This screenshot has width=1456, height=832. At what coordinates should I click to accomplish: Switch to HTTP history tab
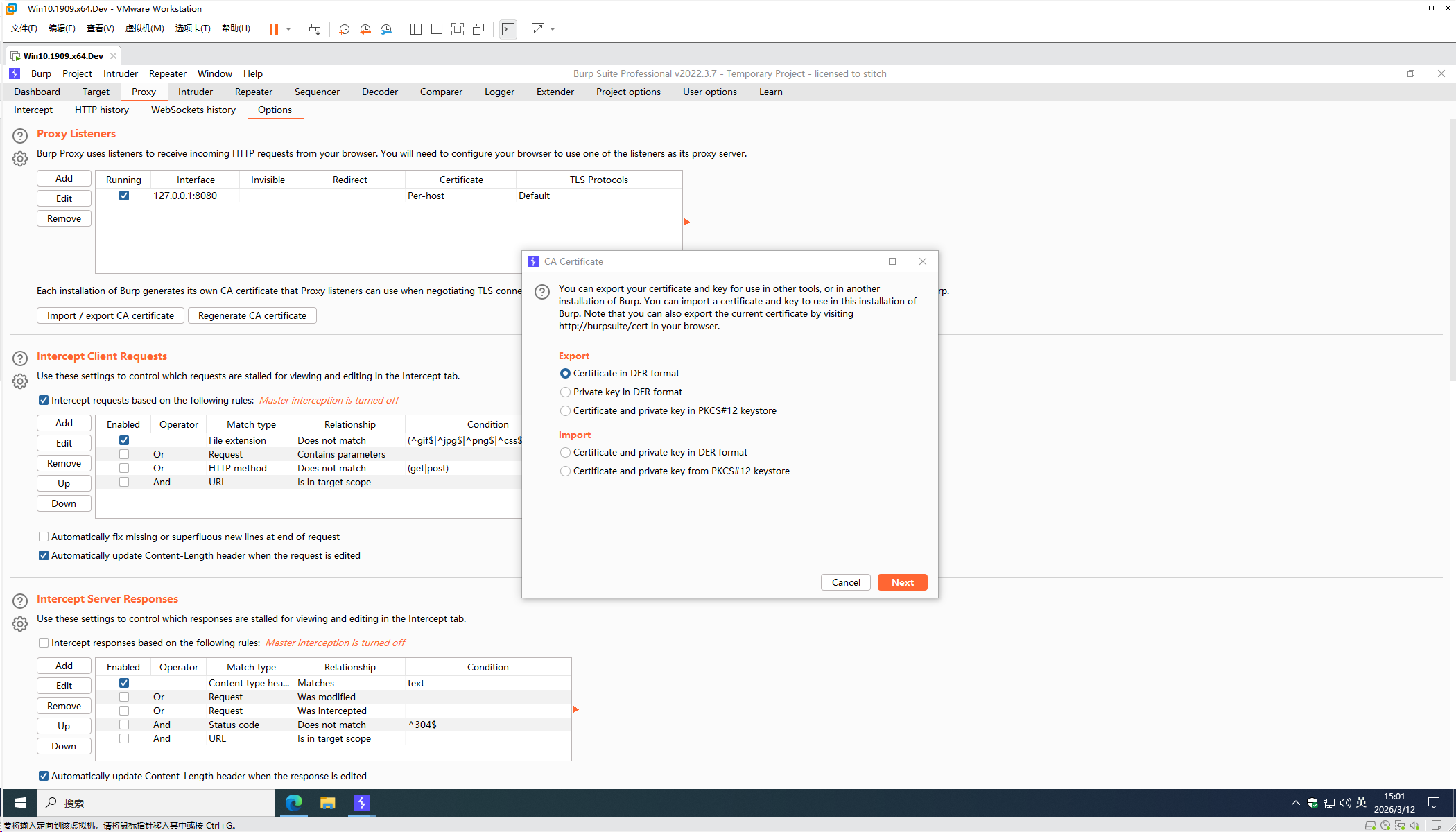pos(102,110)
